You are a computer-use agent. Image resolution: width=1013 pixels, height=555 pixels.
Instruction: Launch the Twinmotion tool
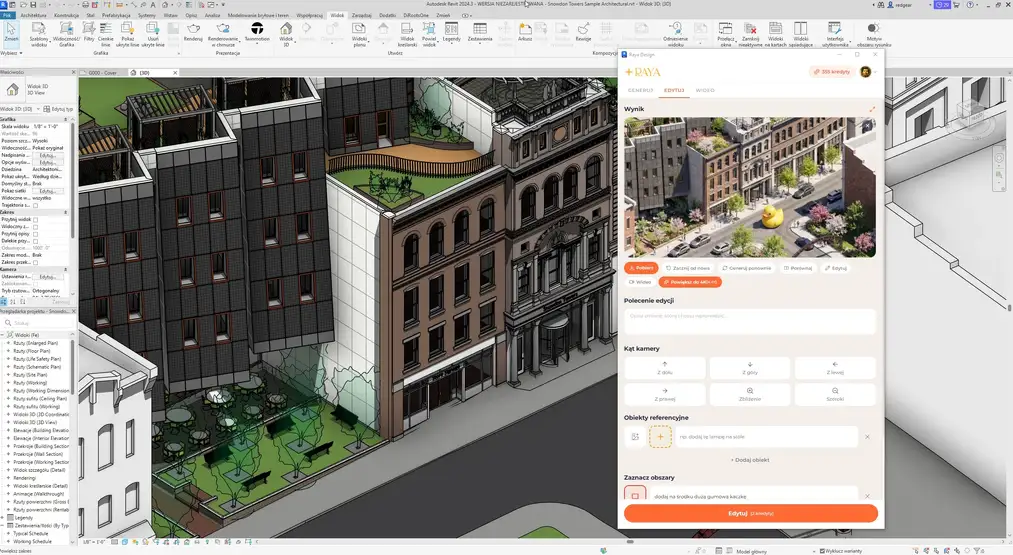[257, 32]
